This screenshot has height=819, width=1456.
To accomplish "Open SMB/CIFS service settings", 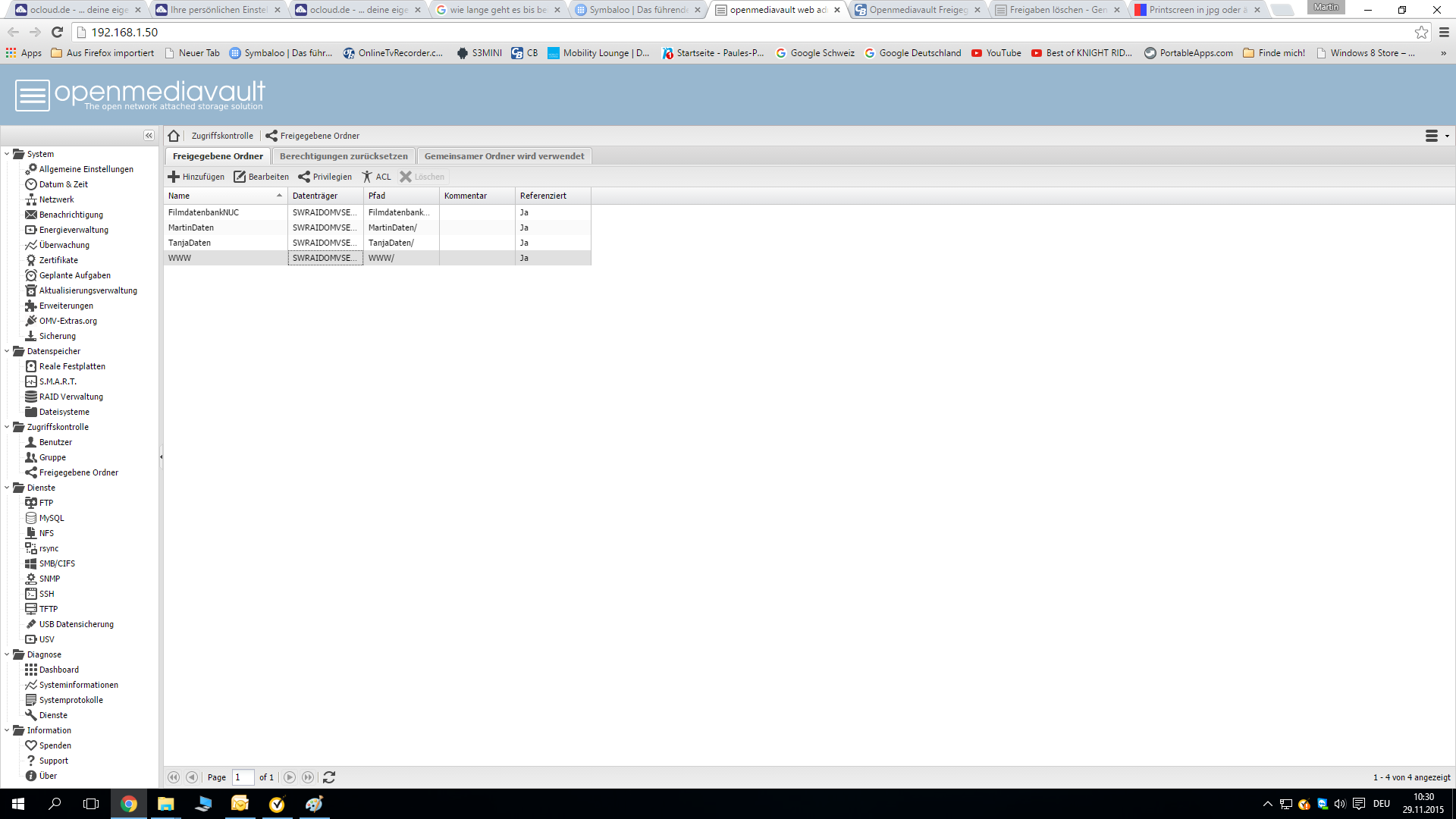I will tap(57, 563).
